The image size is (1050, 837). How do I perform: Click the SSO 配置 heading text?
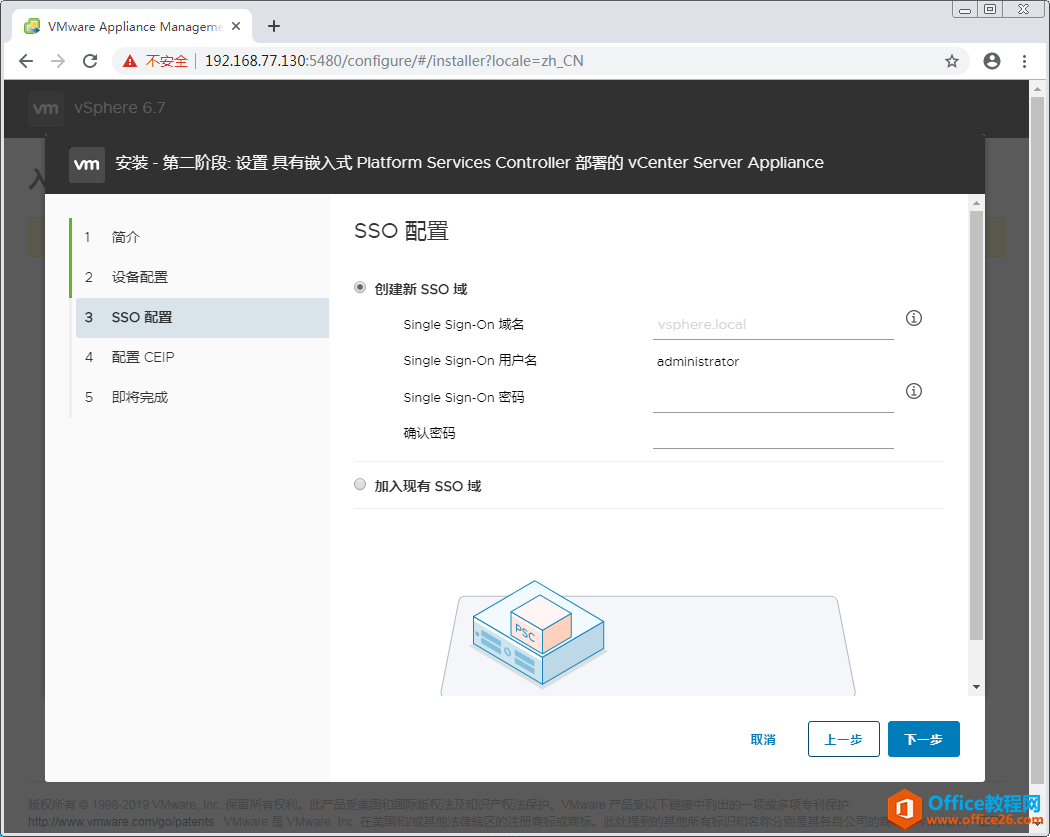point(401,231)
